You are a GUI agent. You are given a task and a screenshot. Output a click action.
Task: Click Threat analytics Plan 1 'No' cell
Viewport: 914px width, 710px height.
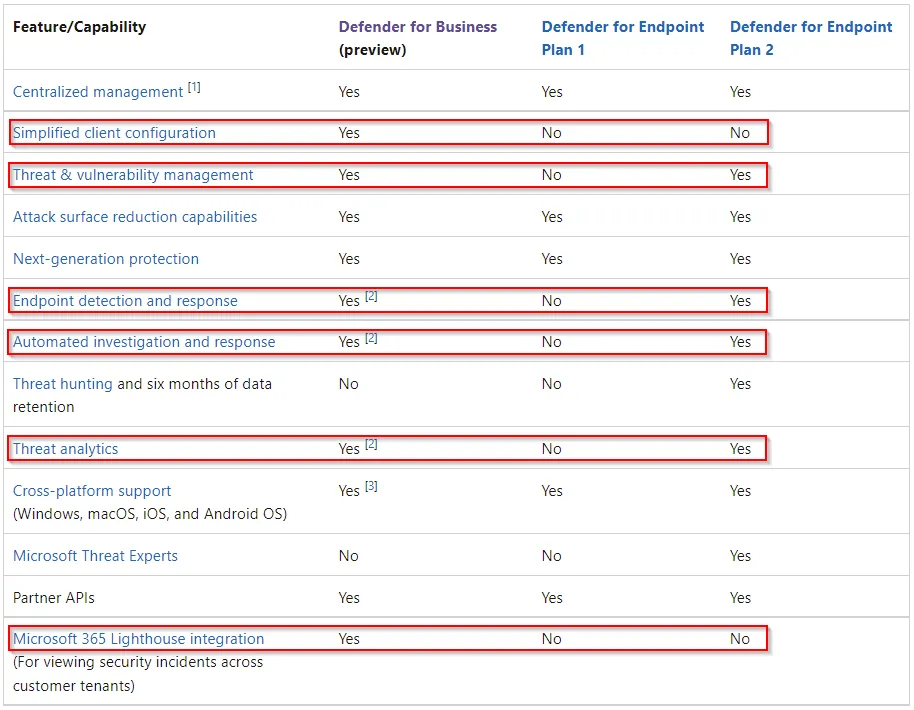[x=551, y=449]
